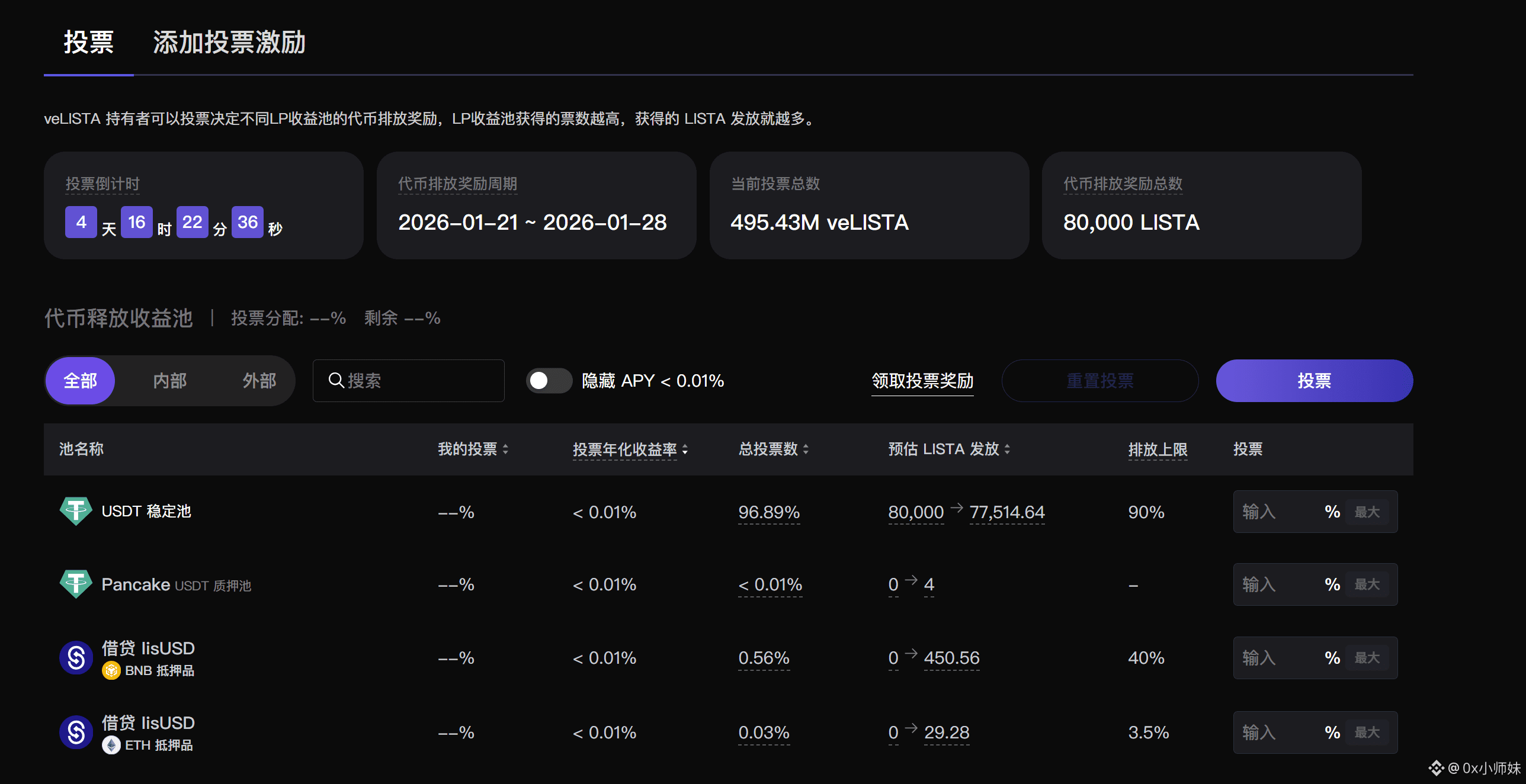Click 最大 button for USDT 稳定池
Image resolution: width=1526 pixels, height=784 pixels.
[1367, 512]
